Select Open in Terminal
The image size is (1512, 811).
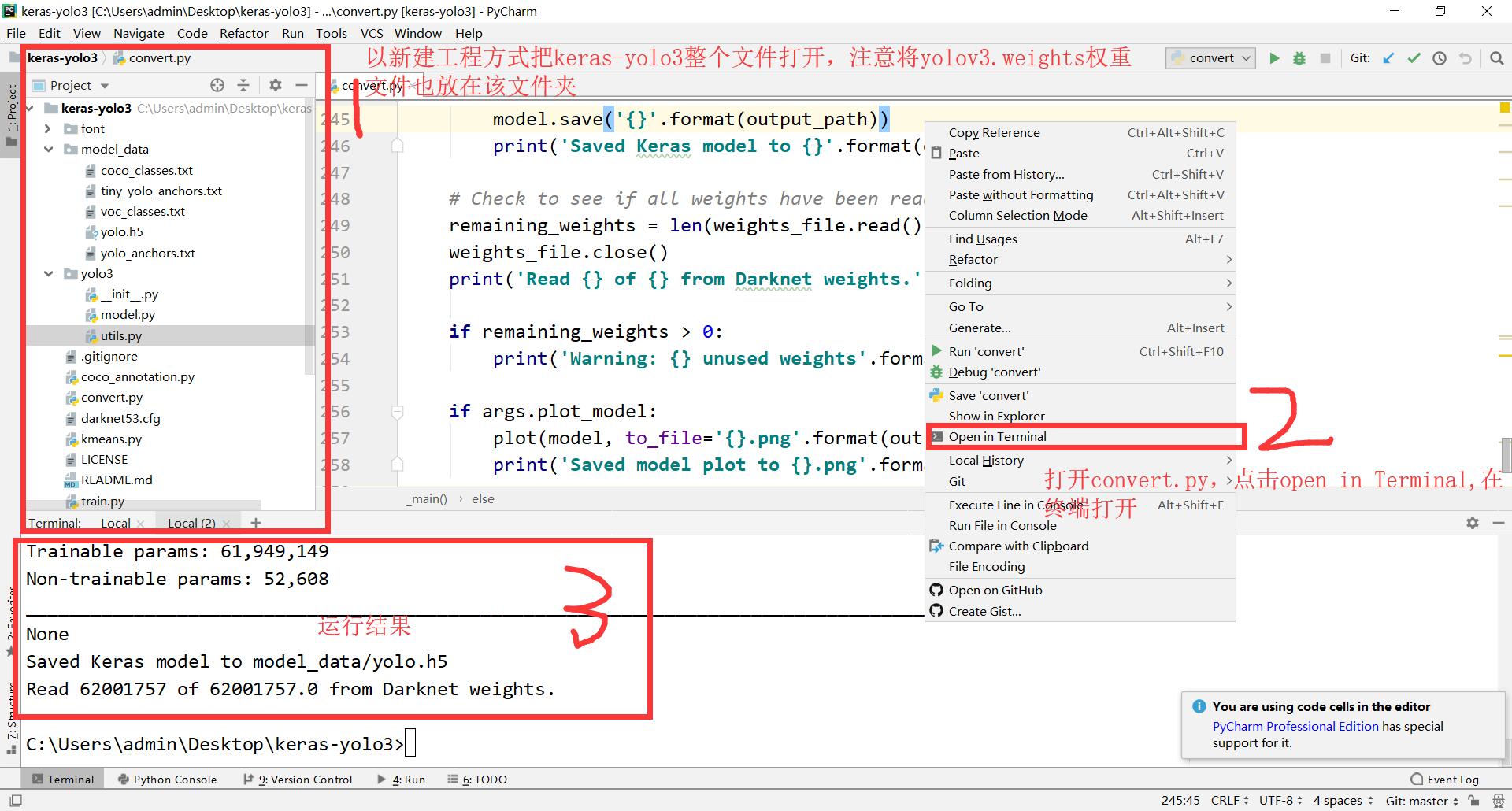click(x=1080, y=437)
